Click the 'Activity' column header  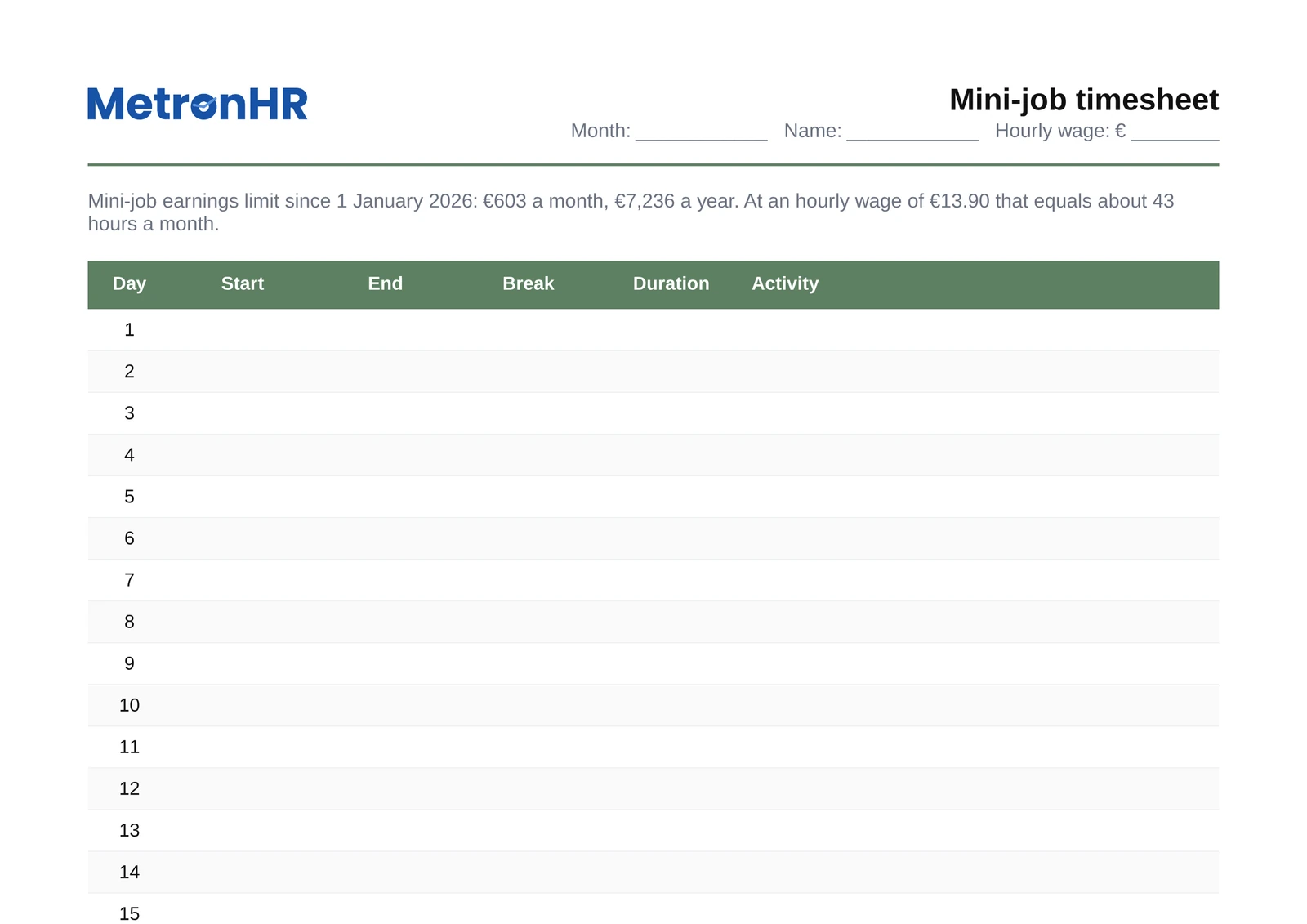pyautogui.click(x=785, y=283)
